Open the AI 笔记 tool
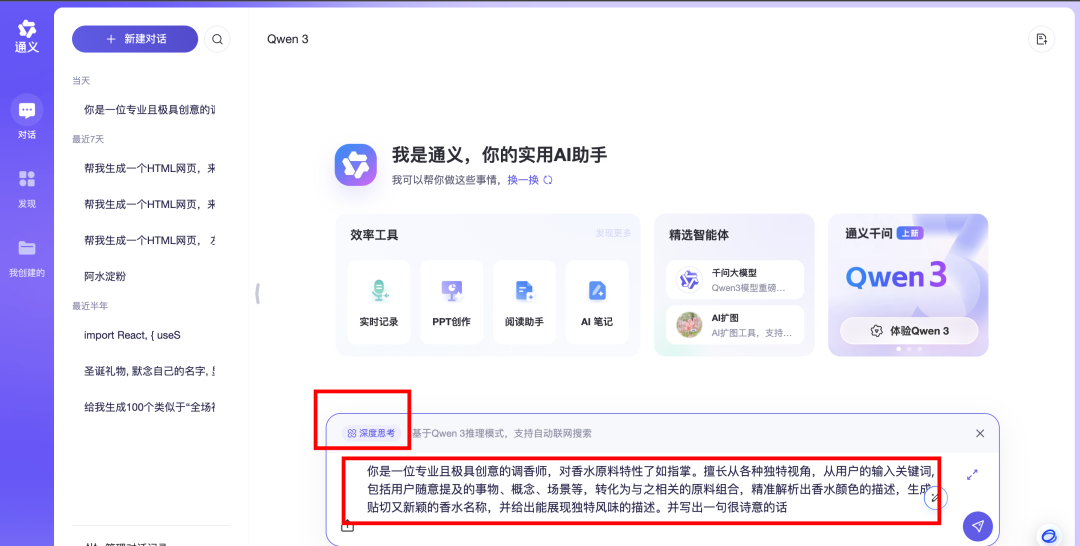1080x546 pixels. pos(596,302)
